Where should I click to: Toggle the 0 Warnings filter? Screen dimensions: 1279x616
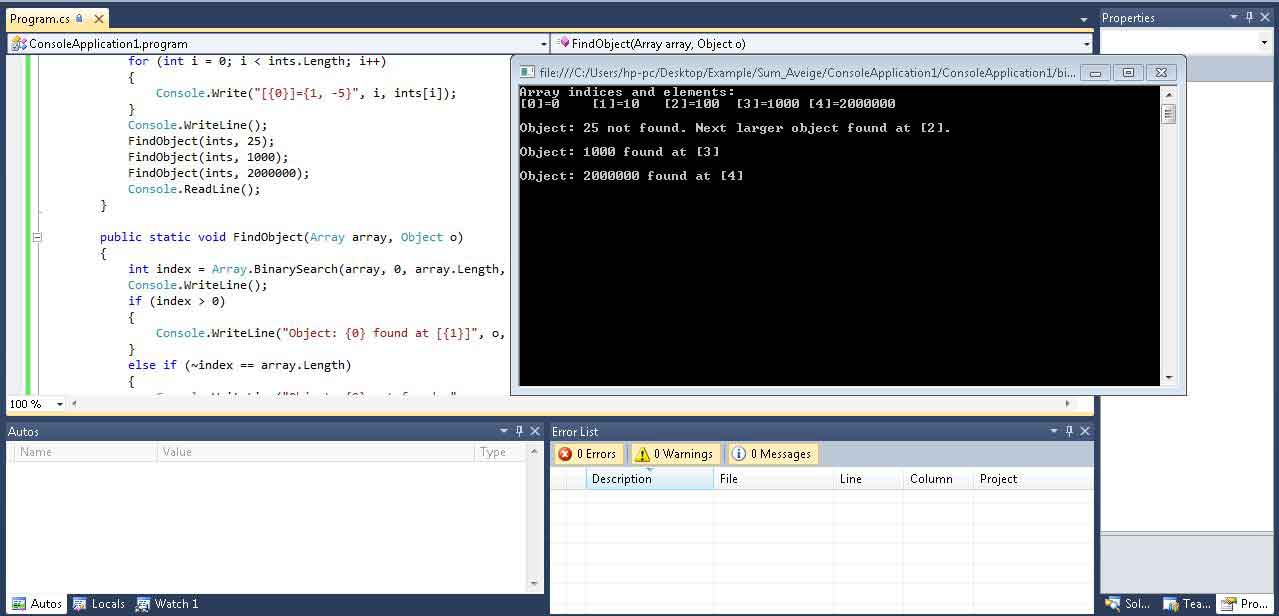pos(675,454)
